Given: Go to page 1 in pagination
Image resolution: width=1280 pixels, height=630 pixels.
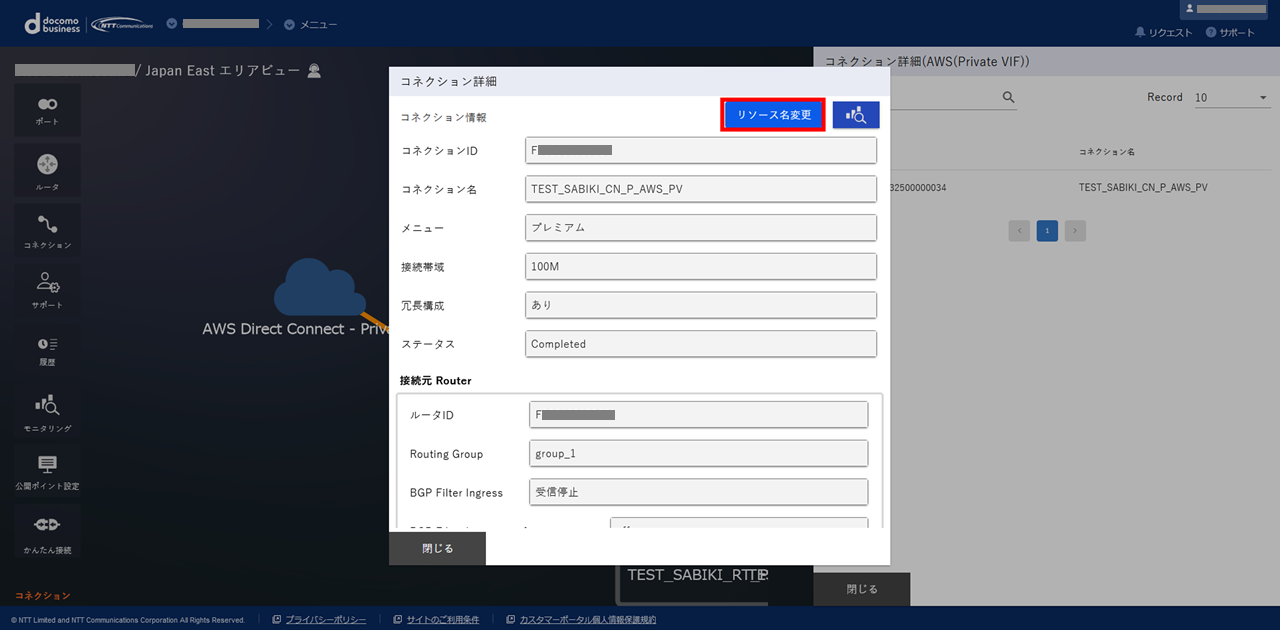Looking at the screenshot, I should 1046,231.
